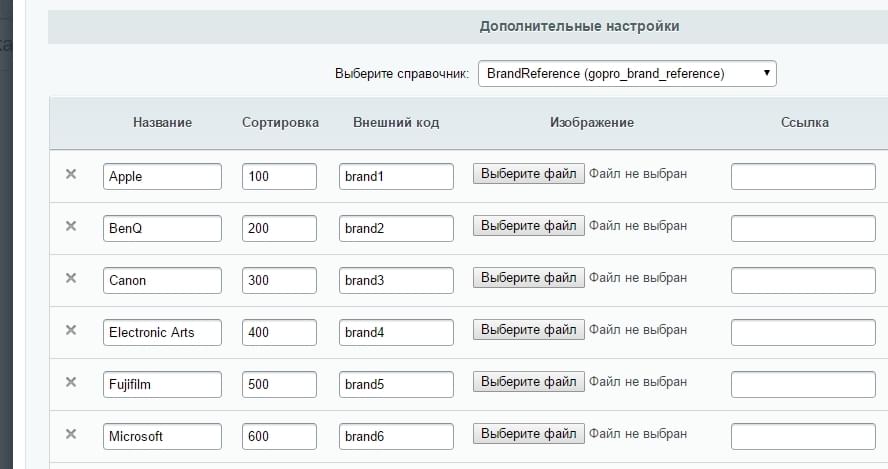888x469 pixels.
Task: Click the X icon next to Microsoft
Action: (x=71, y=434)
